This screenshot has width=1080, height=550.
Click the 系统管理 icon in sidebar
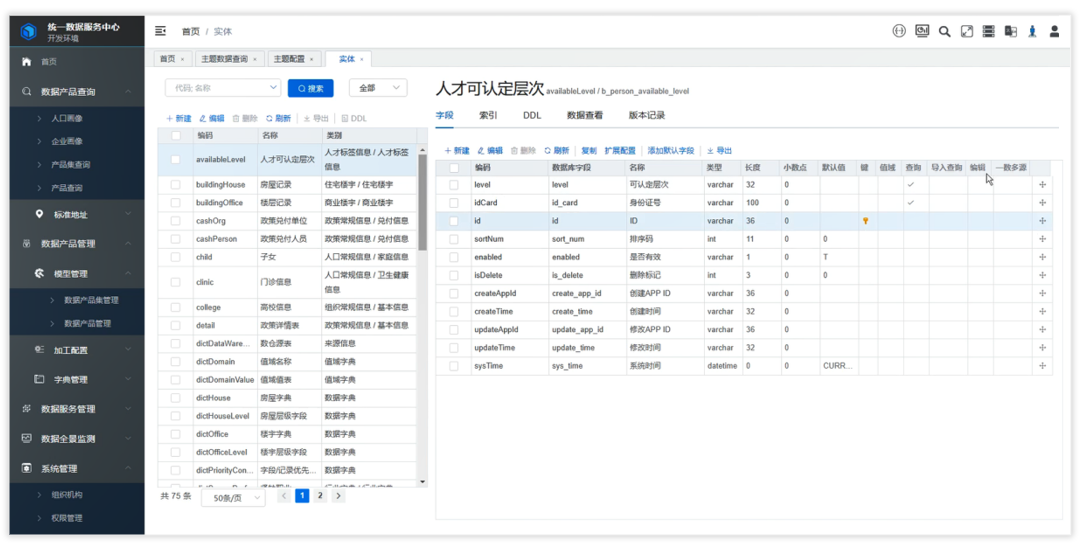click(27, 469)
